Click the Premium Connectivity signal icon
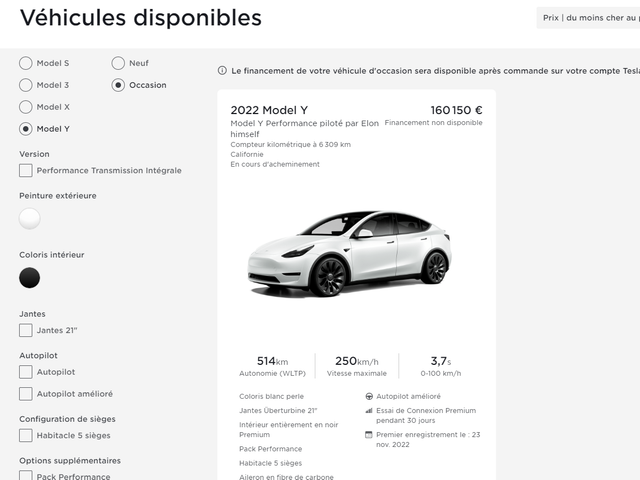The height and width of the screenshot is (480, 640). tap(369, 411)
